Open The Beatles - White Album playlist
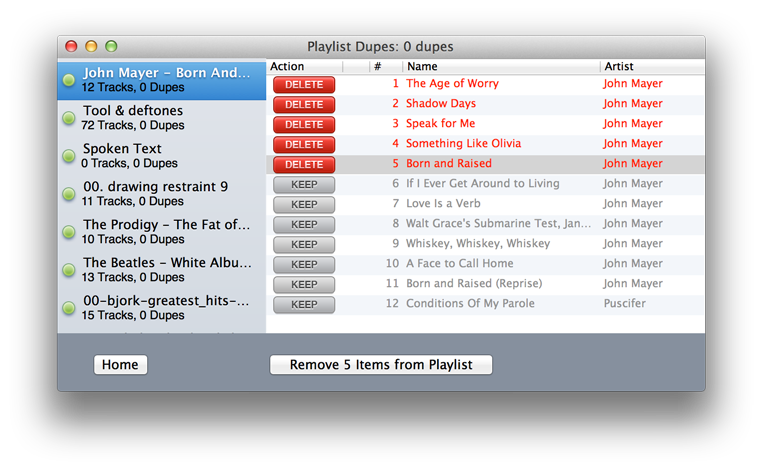762x470 pixels. tap(165, 270)
